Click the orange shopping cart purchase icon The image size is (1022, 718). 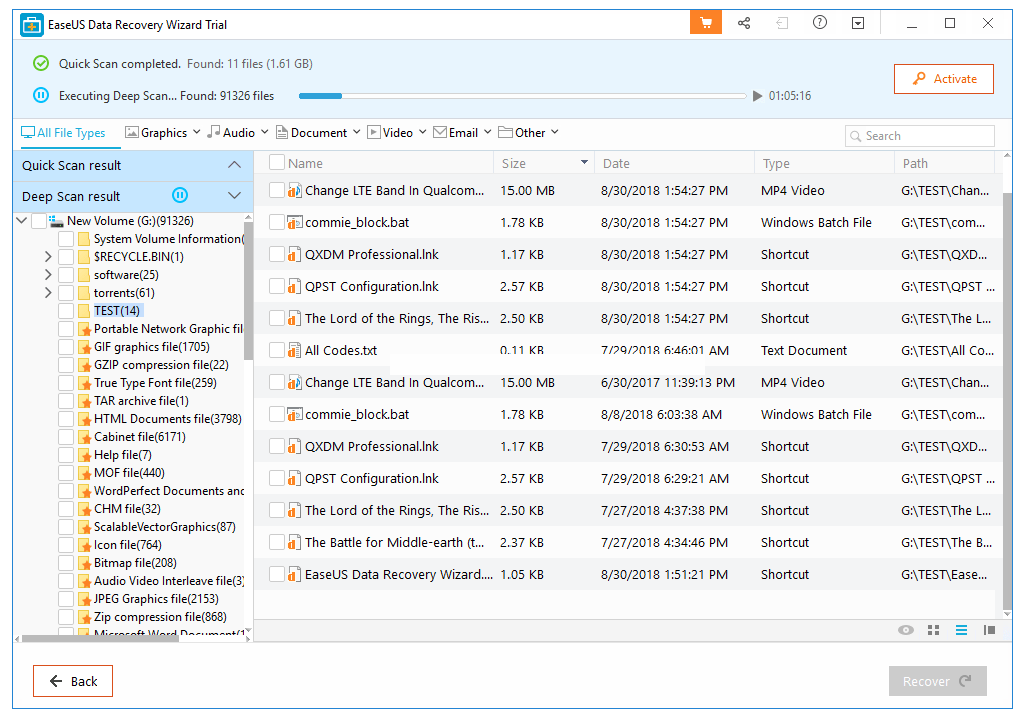(x=706, y=23)
